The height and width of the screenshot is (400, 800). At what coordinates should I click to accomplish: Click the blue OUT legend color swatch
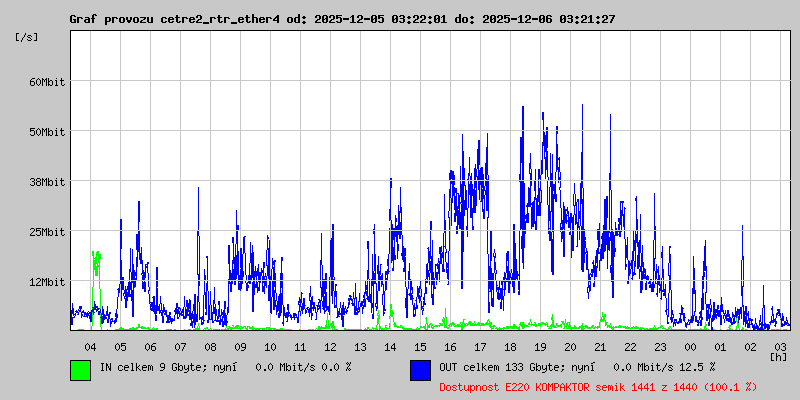tap(420, 369)
